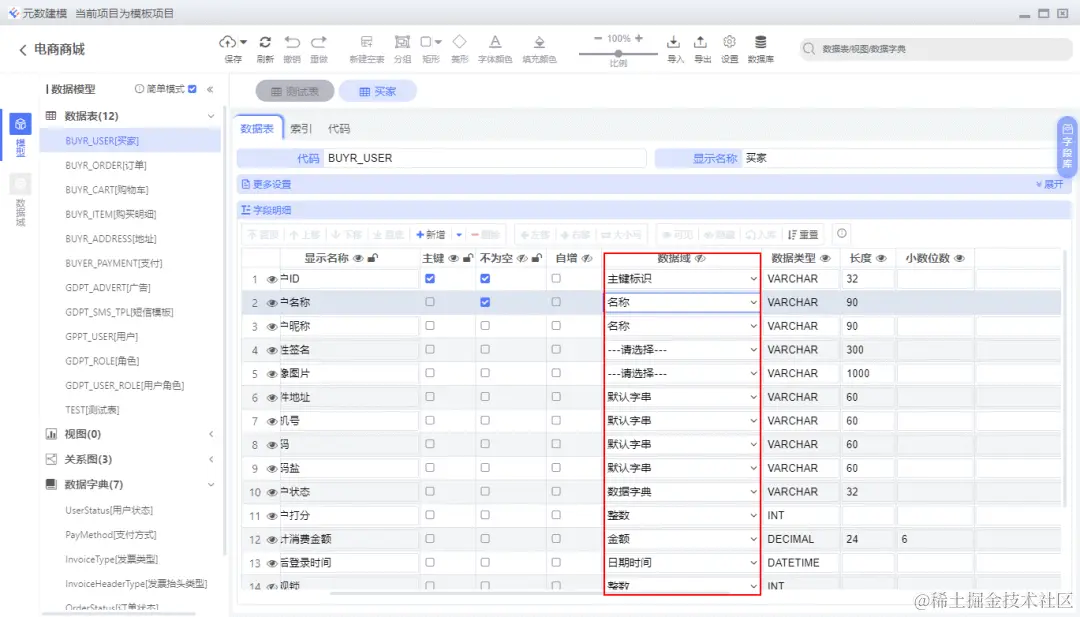Check the 自增 checkbox for row 1

[557, 277]
